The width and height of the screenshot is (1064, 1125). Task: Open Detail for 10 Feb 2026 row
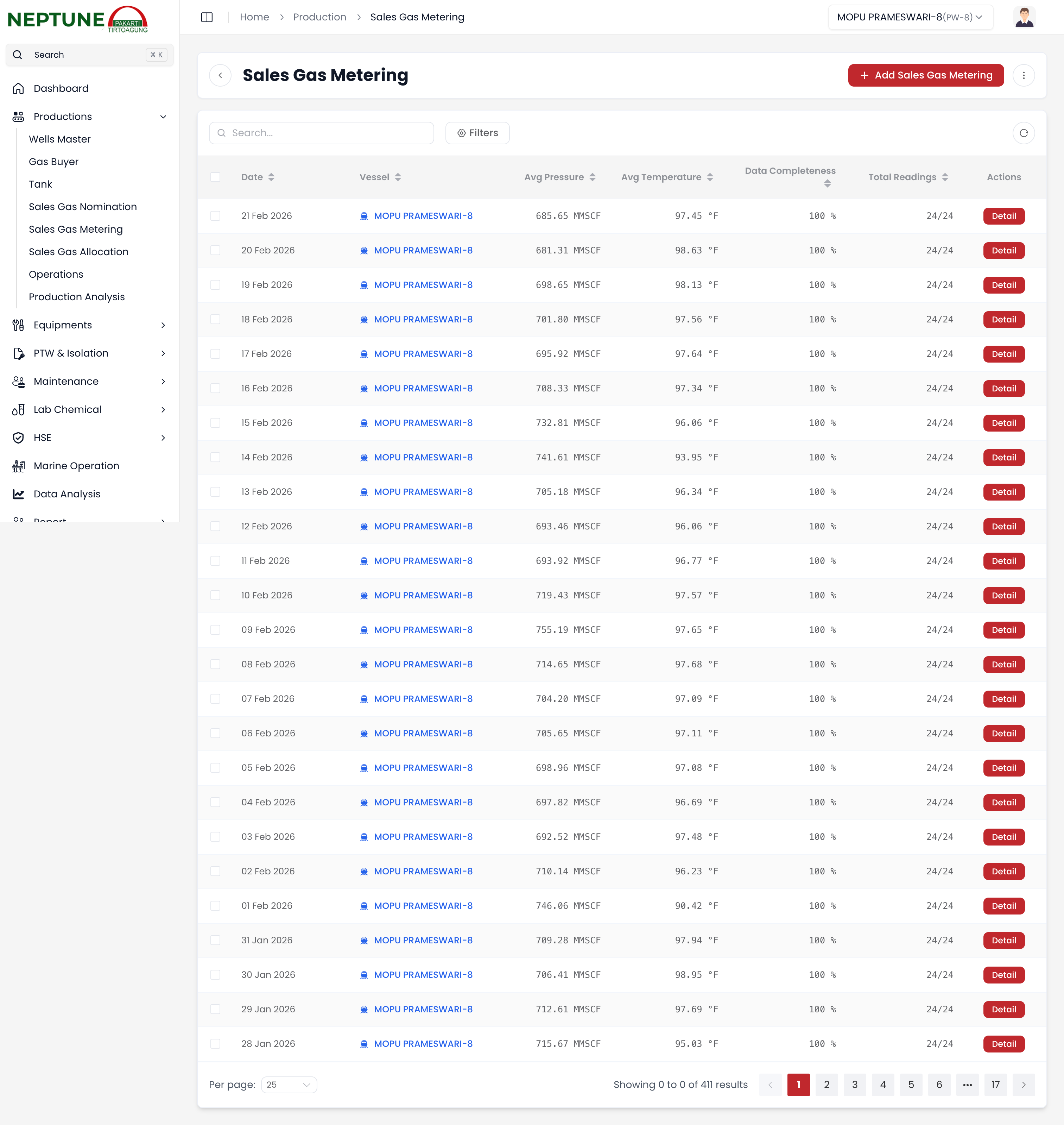(1003, 595)
